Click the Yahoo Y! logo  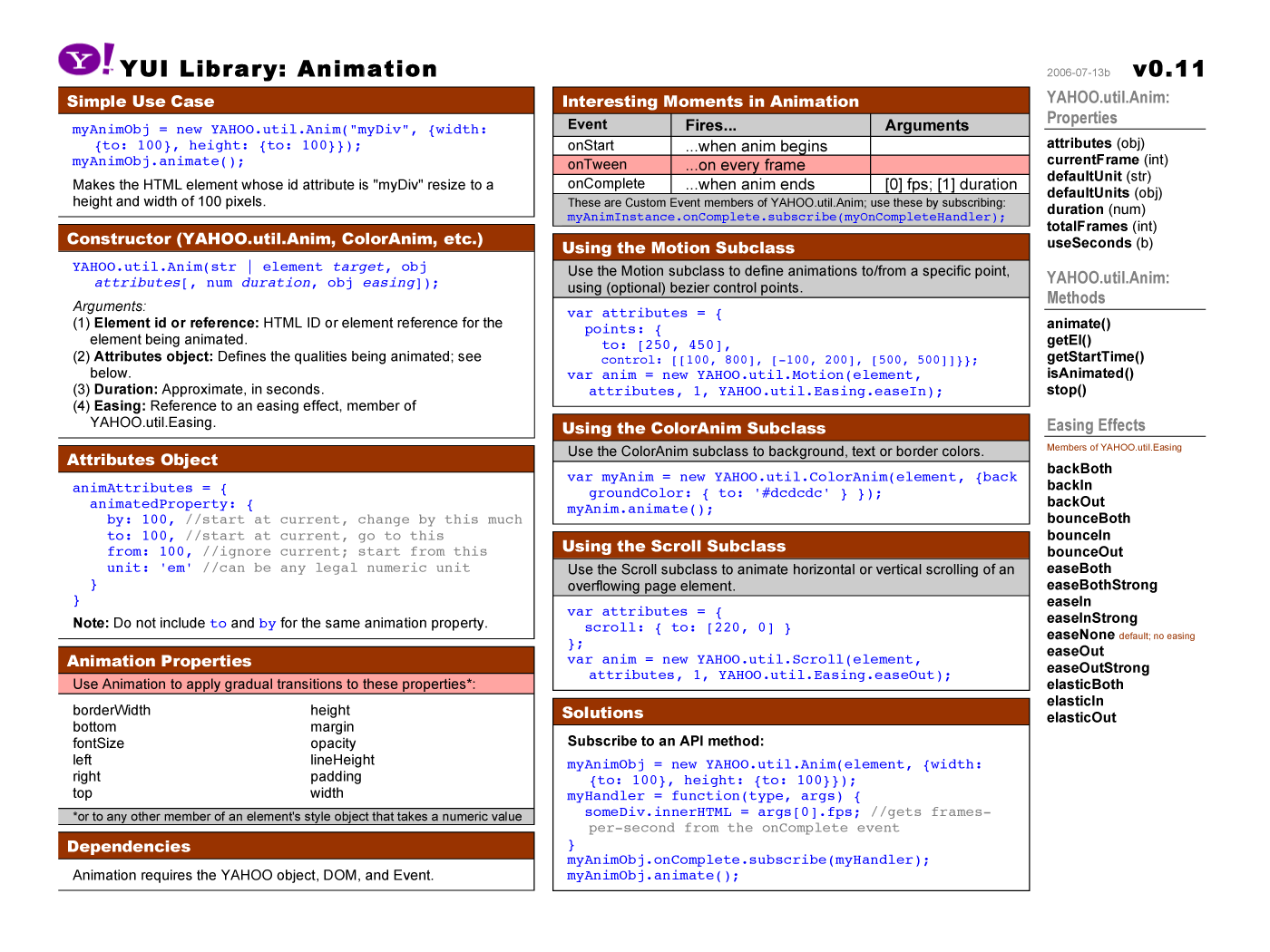(x=86, y=60)
